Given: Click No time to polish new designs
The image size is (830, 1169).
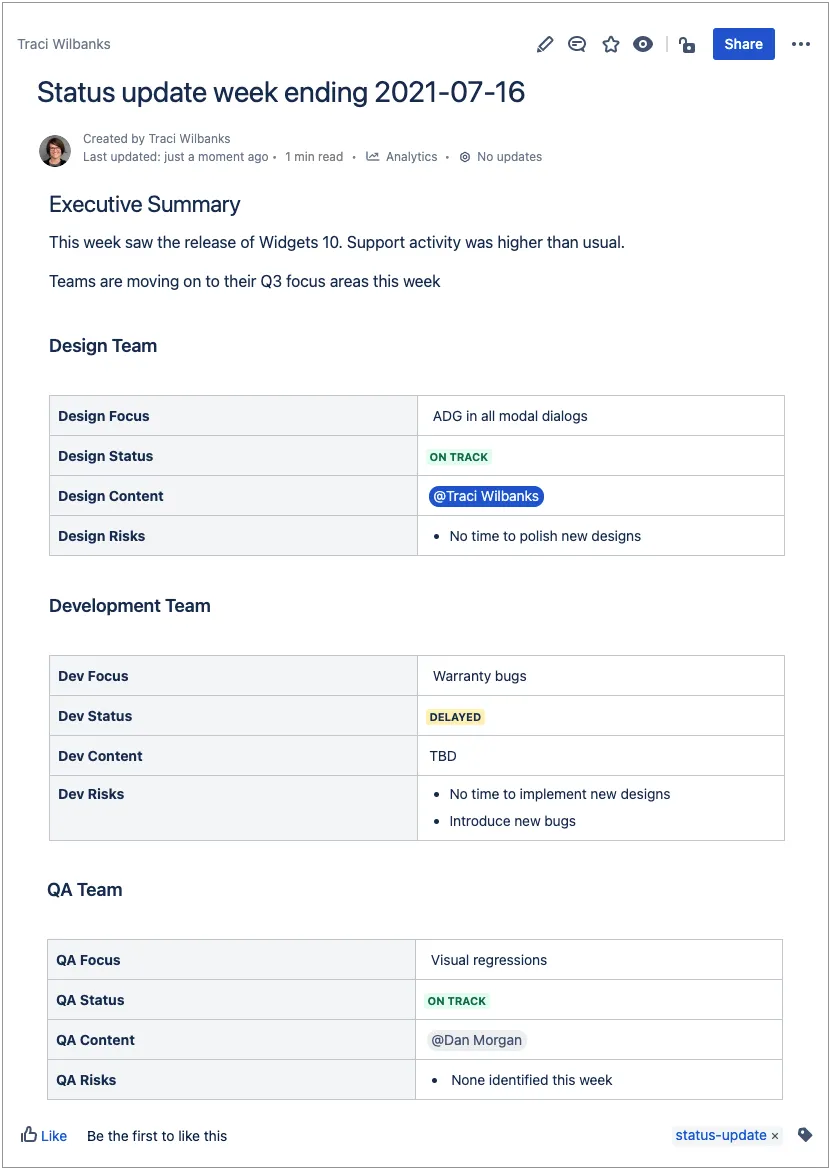Looking at the screenshot, I should click(x=545, y=536).
